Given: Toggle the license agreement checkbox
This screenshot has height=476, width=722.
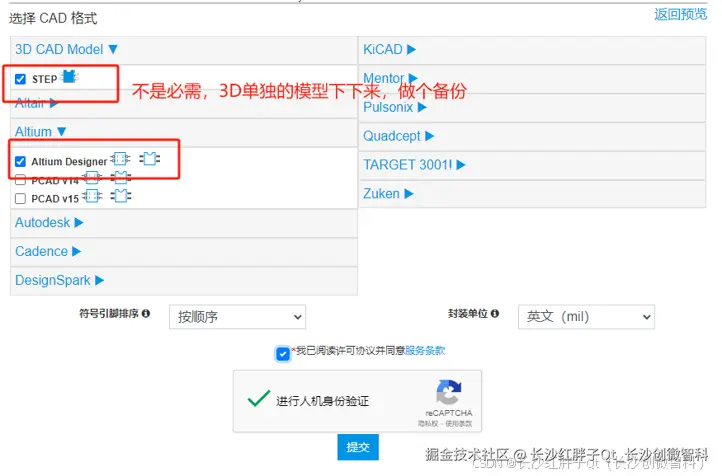Looking at the screenshot, I should pos(283,354).
